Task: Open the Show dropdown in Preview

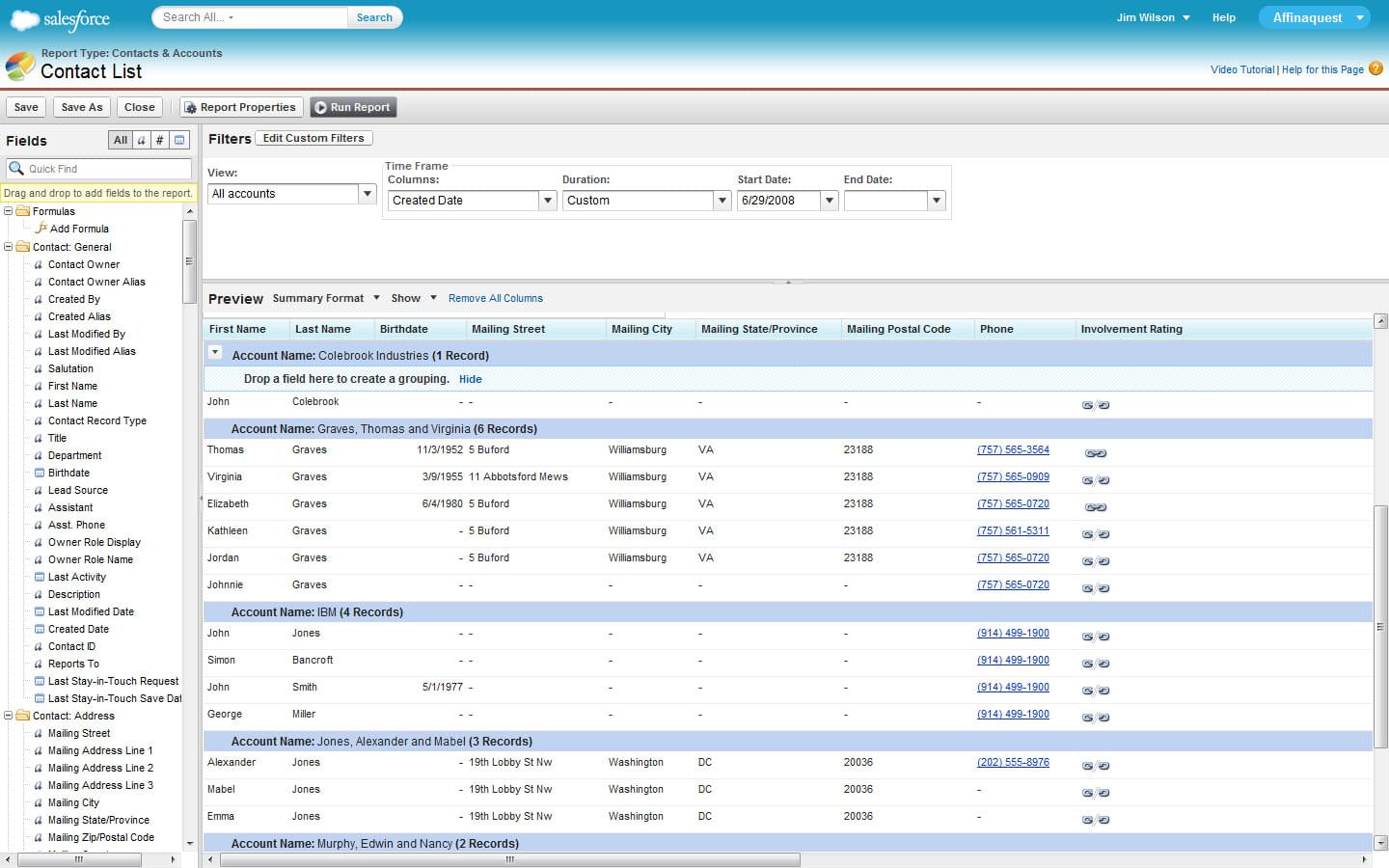Action: [x=414, y=298]
